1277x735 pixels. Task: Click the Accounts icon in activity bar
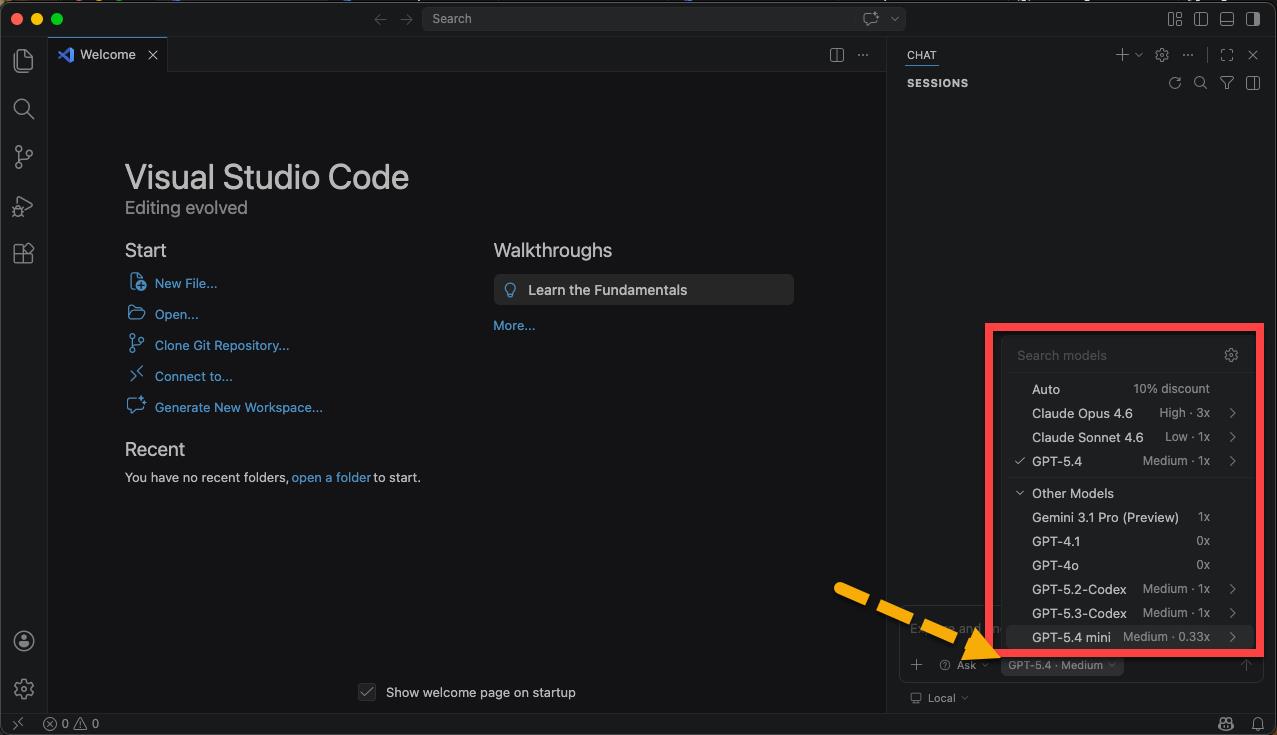pyautogui.click(x=24, y=641)
